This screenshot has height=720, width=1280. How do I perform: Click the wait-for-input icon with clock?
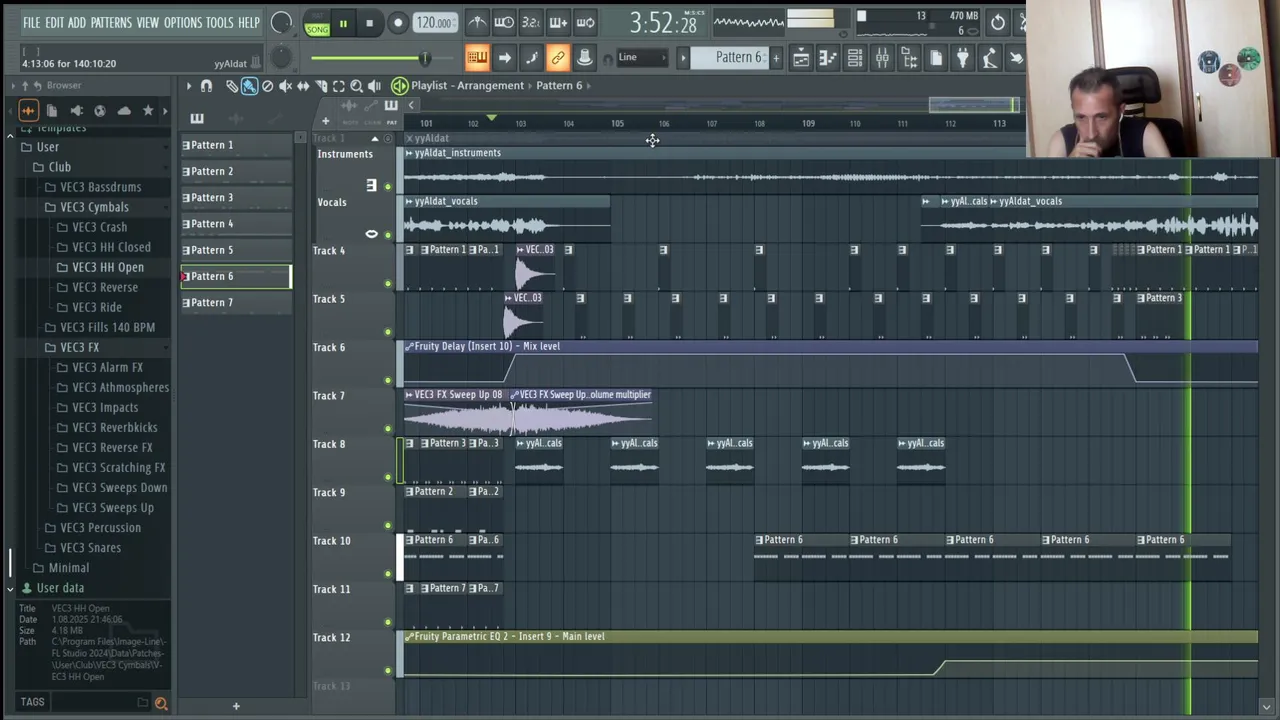pos(504,22)
